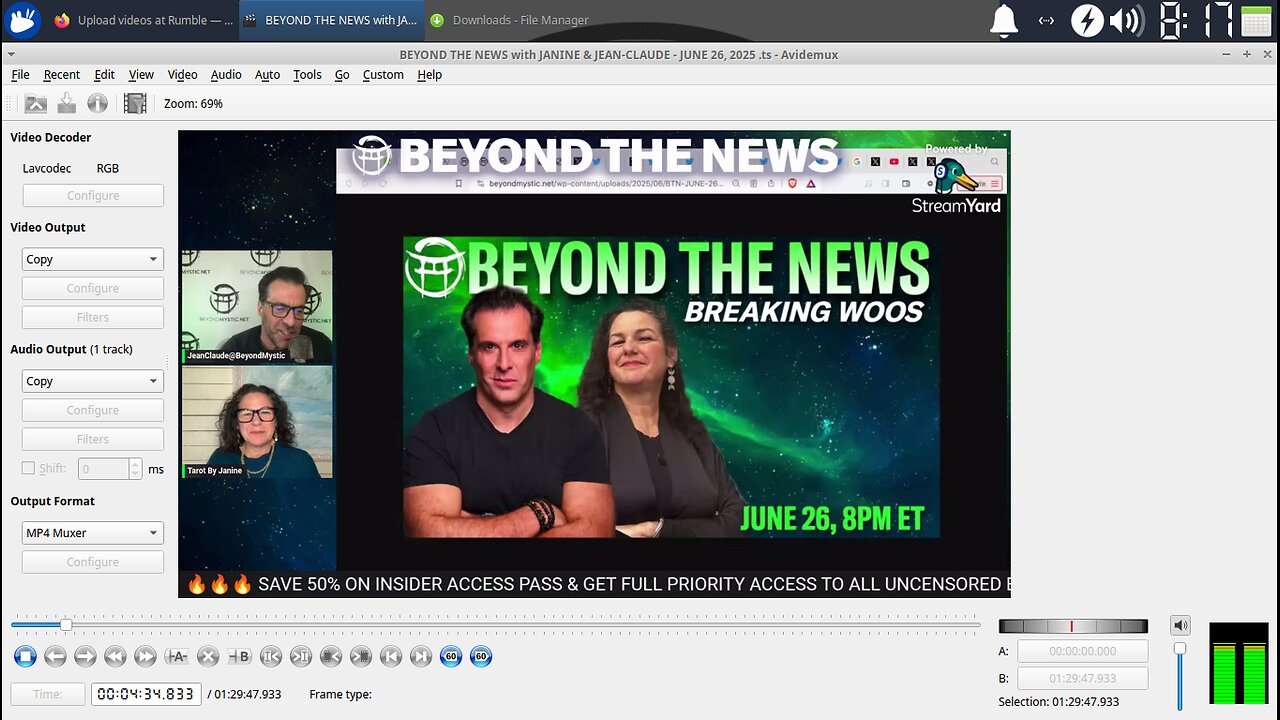Click the Open Video toolbar icon

click(x=36, y=103)
